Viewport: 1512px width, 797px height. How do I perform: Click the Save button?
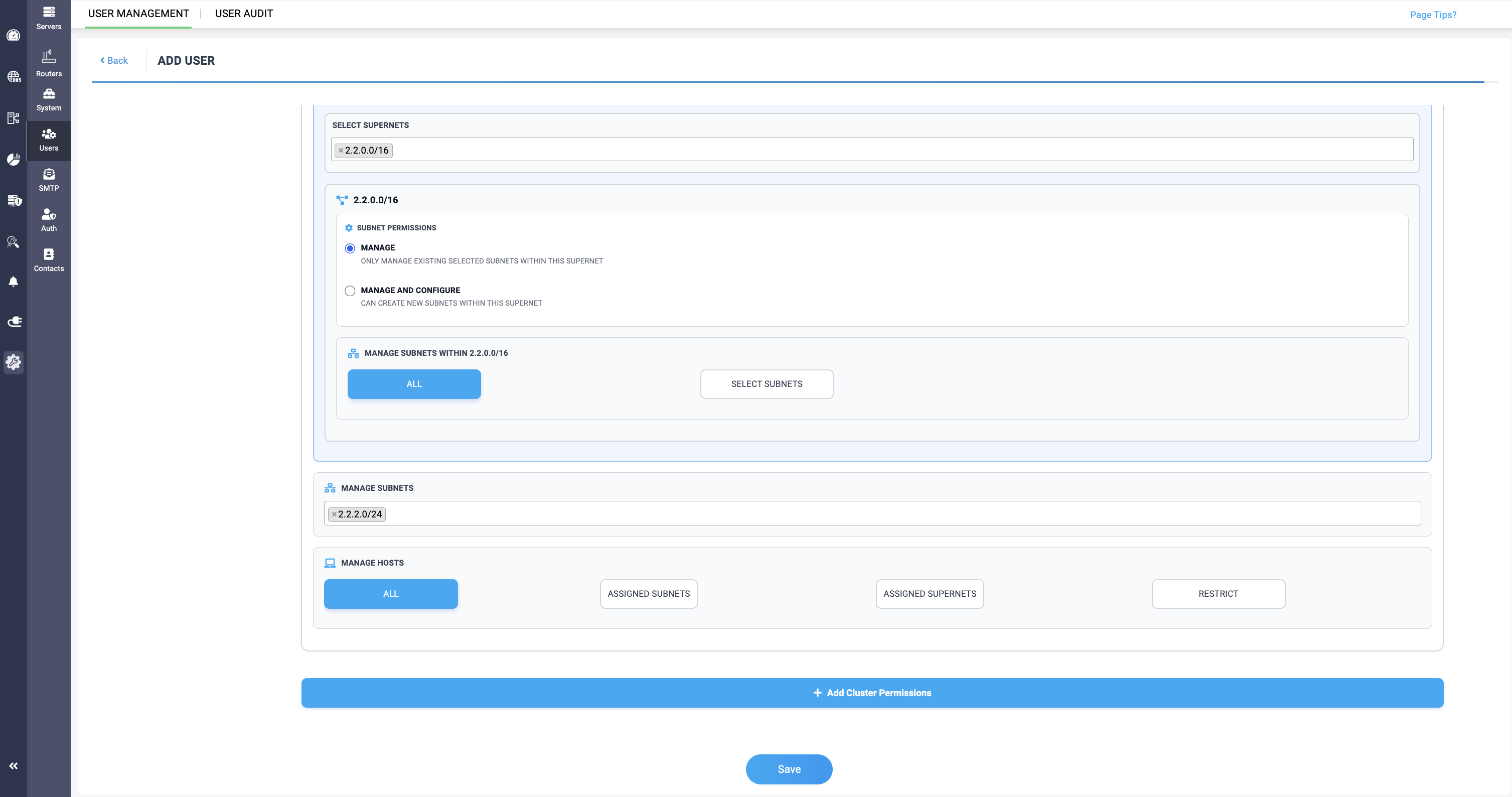tap(788, 769)
